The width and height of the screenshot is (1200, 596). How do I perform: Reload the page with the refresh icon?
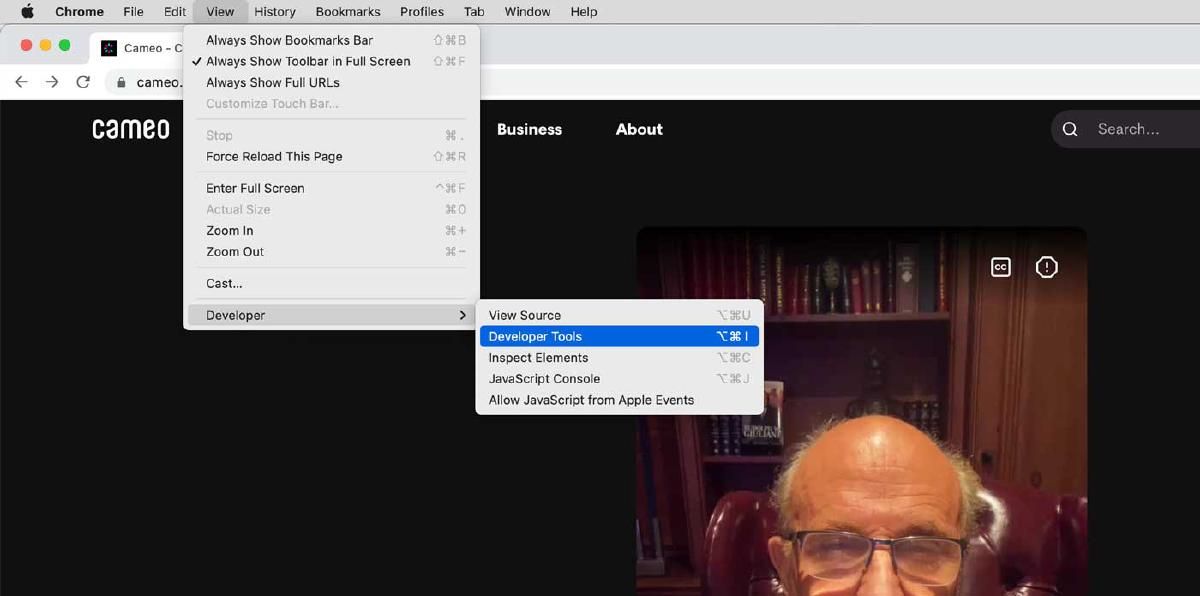coord(83,82)
